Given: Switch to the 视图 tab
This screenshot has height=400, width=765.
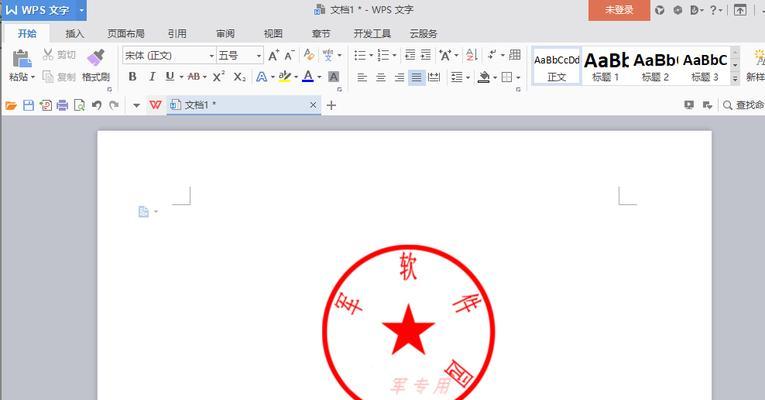Looking at the screenshot, I should [273, 33].
